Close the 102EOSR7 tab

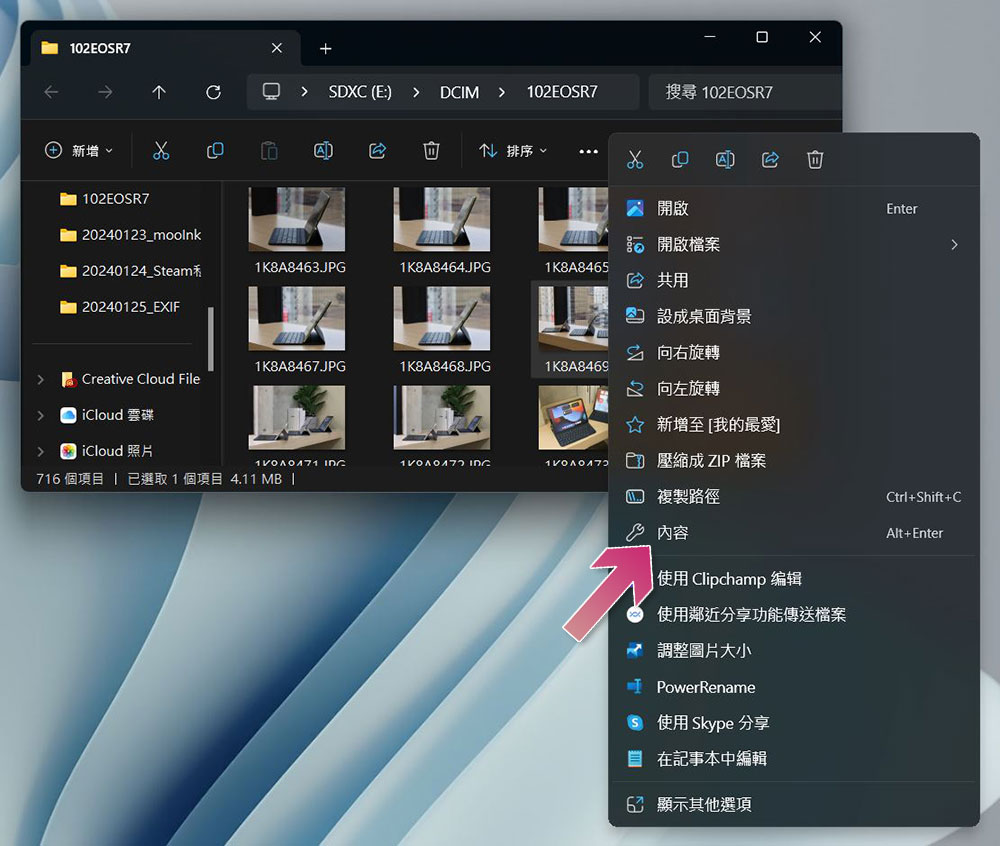(277, 48)
